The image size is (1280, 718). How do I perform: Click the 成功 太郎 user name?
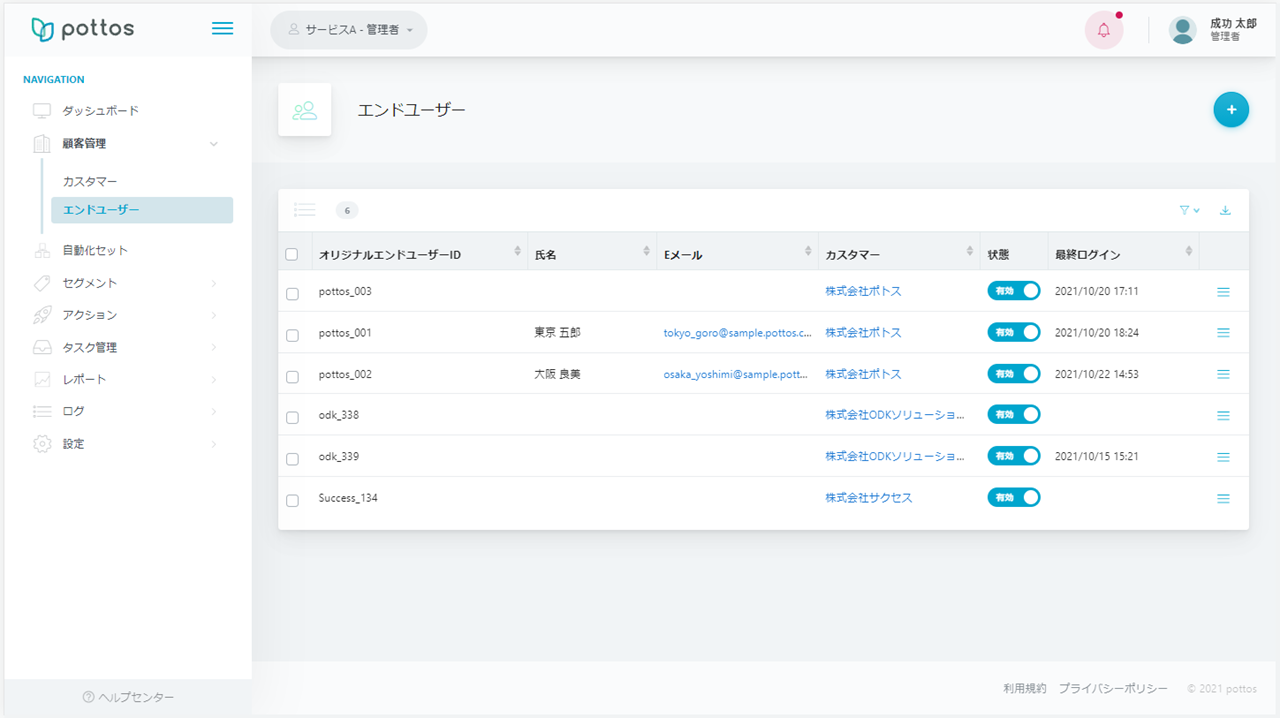pos(1233,23)
